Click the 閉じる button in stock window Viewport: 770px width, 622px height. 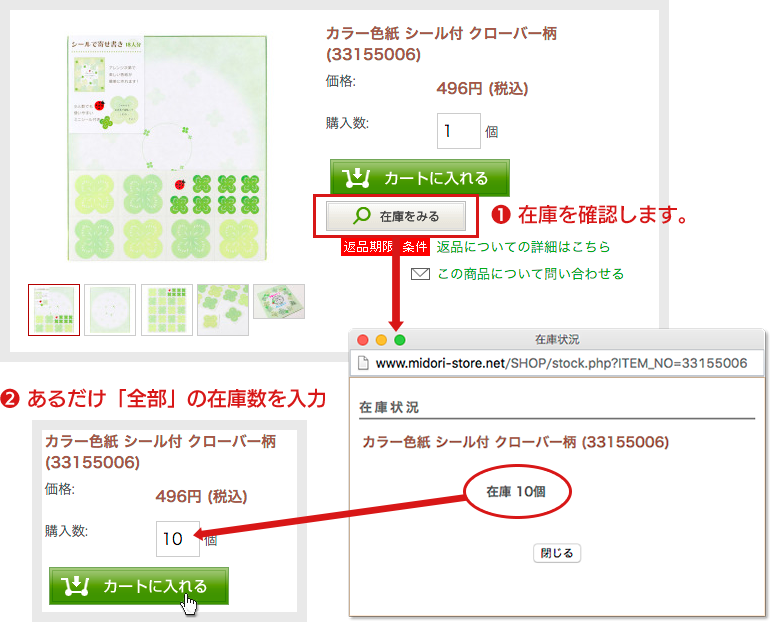point(557,553)
